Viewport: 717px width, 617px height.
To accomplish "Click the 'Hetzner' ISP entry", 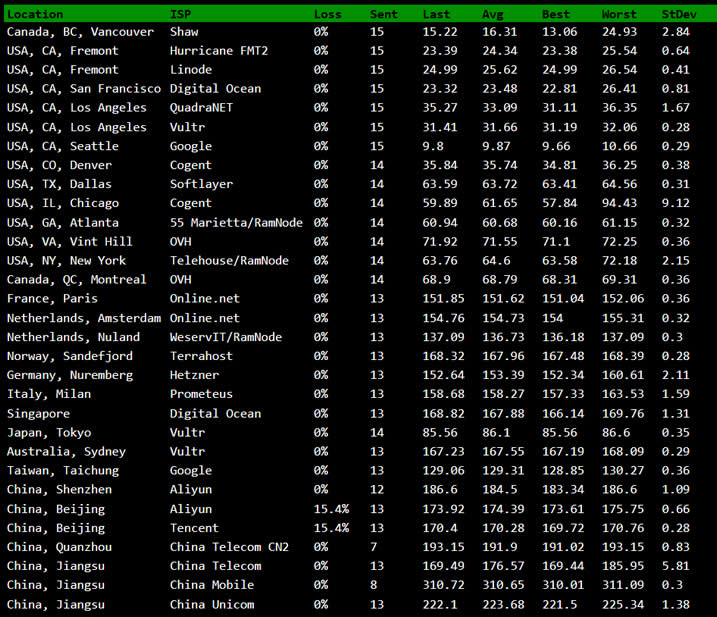I will coord(195,375).
